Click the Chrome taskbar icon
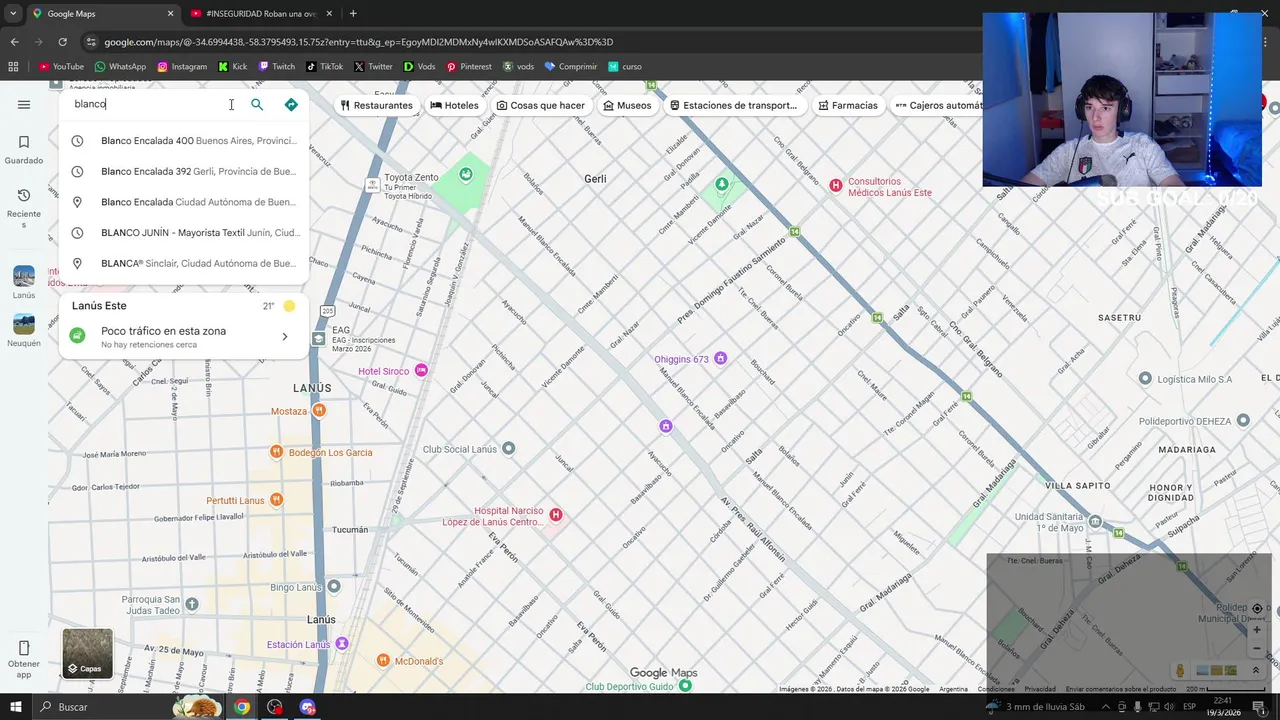 coord(241,707)
